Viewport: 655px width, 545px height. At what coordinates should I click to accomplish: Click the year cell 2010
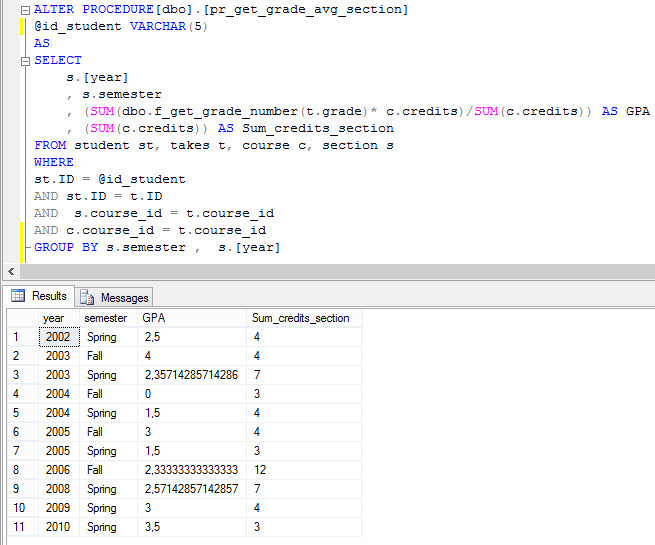pos(59,527)
